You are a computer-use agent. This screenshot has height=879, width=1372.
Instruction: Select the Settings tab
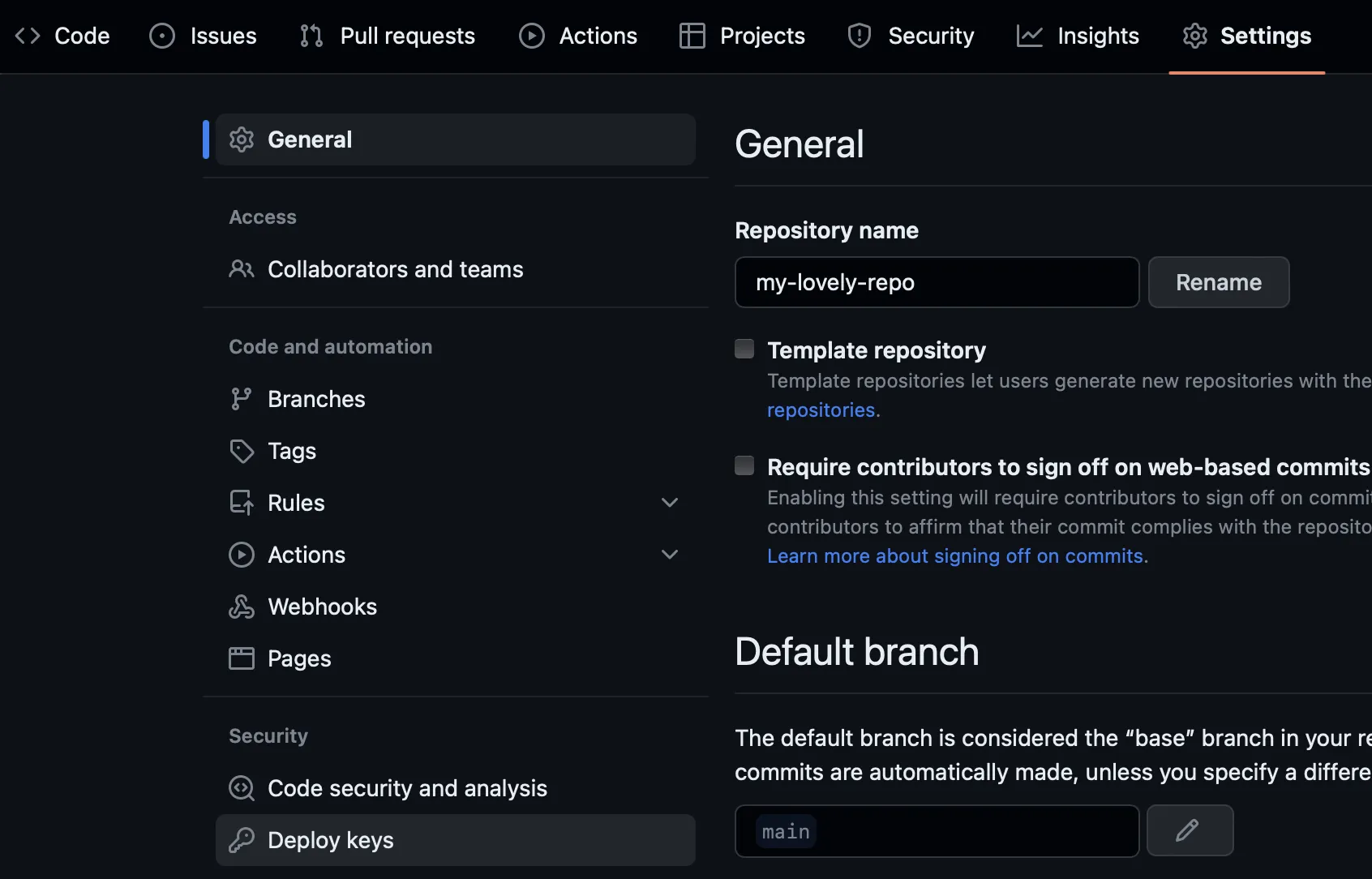1247,36
